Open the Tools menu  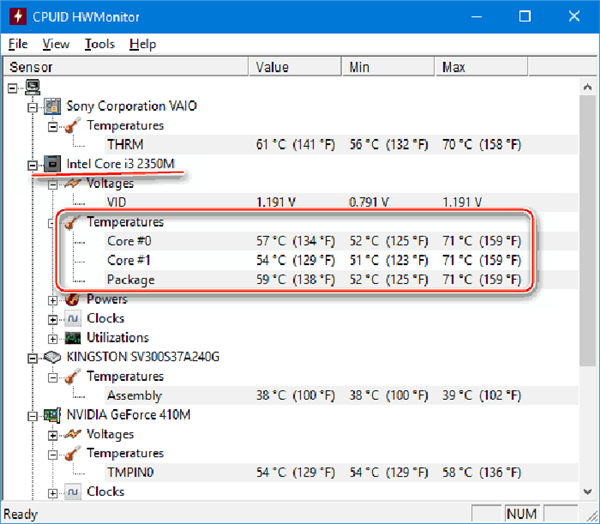point(99,44)
